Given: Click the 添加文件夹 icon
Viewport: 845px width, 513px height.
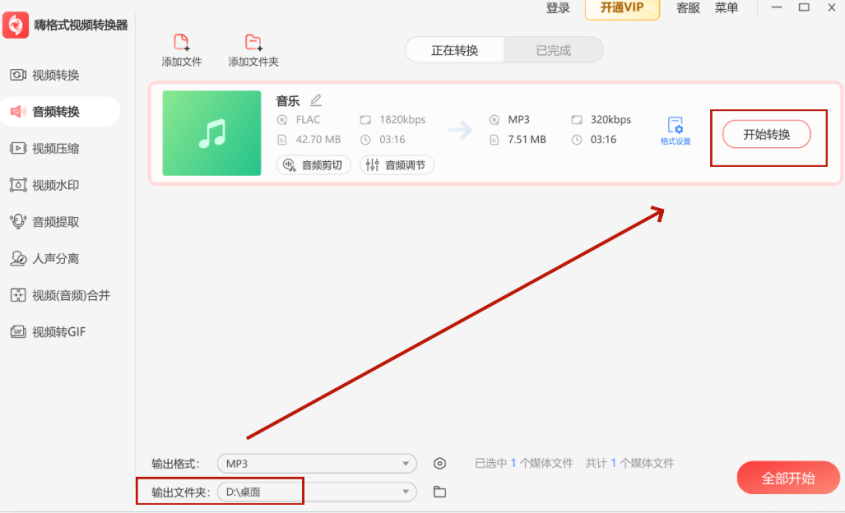Looking at the screenshot, I should [253, 42].
